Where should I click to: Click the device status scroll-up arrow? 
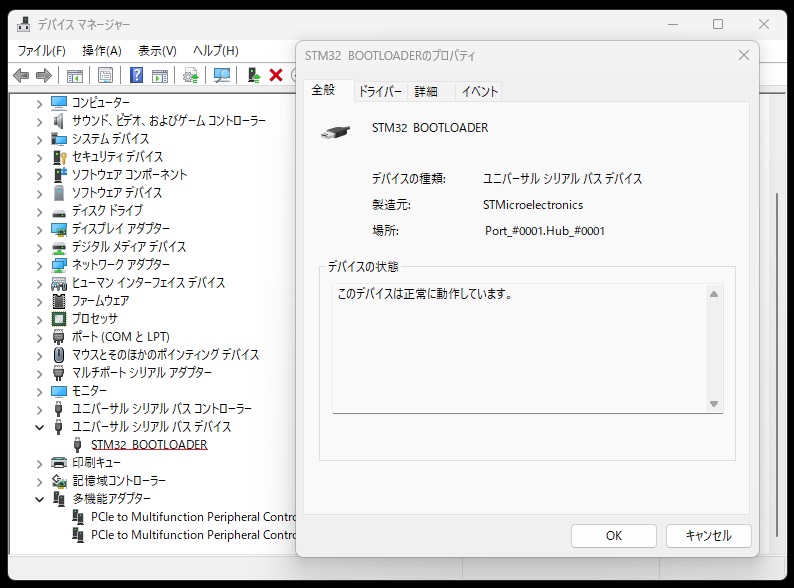point(714,294)
